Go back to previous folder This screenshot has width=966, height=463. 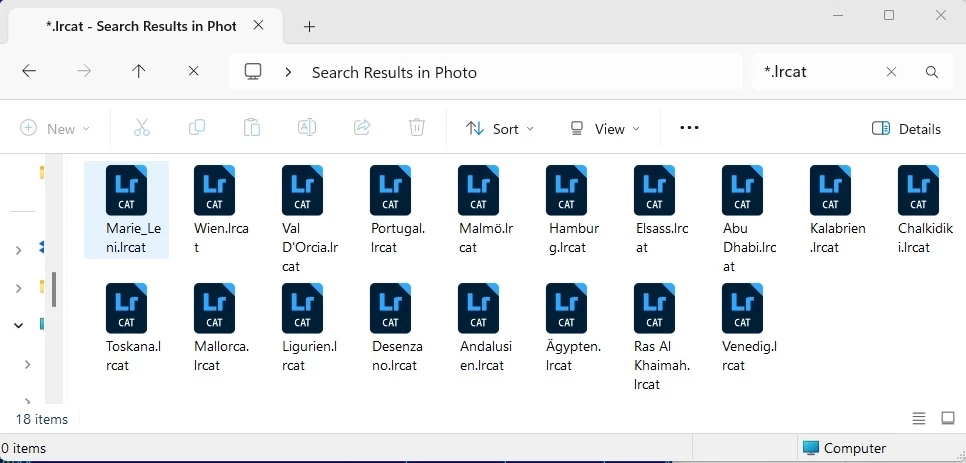tap(29, 71)
